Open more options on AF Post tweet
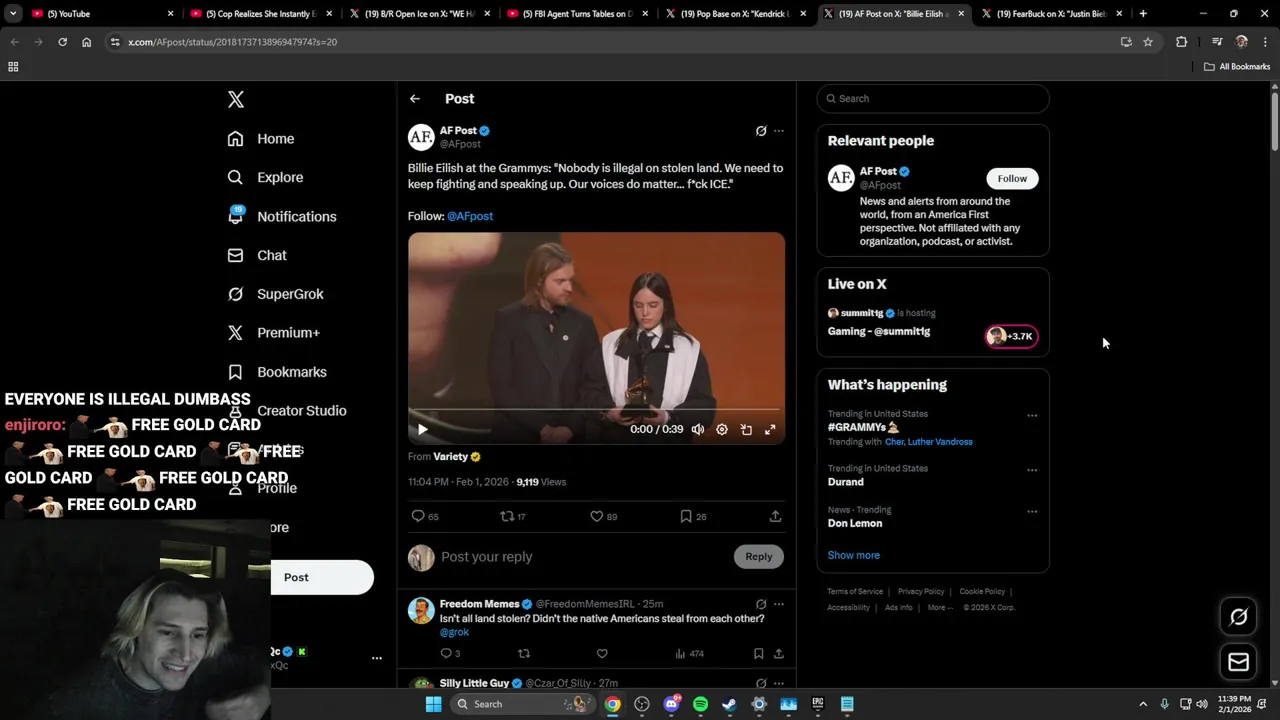This screenshot has width=1280, height=720. coord(779,131)
